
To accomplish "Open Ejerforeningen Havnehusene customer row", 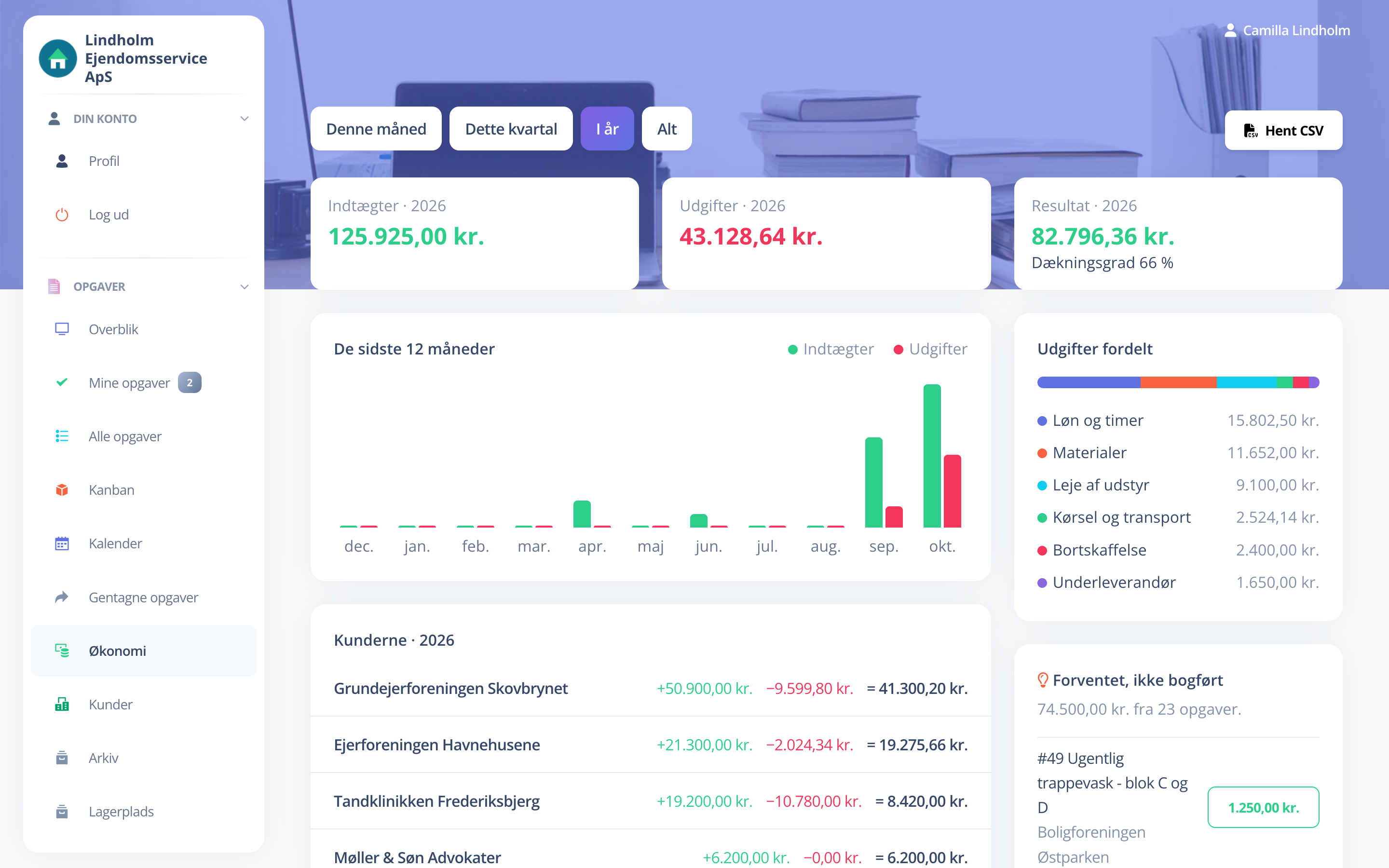I will tap(650, 745).
